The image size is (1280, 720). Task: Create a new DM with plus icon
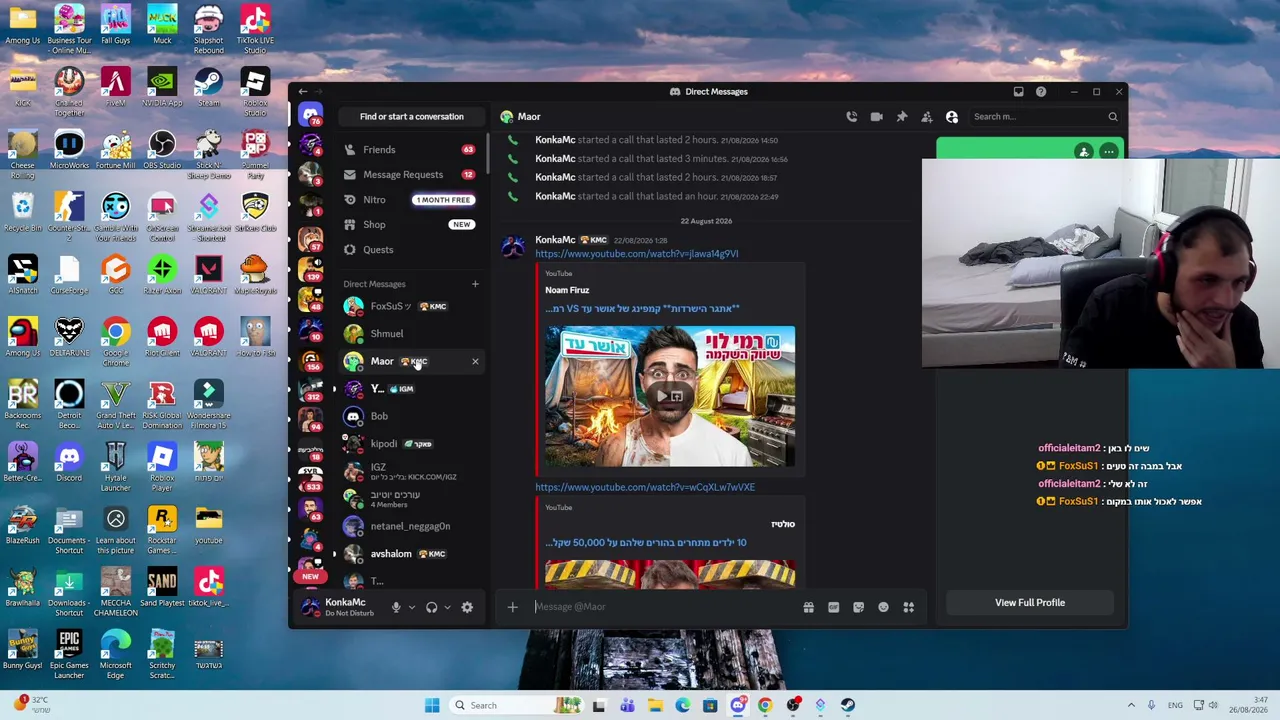coord(475,284)
